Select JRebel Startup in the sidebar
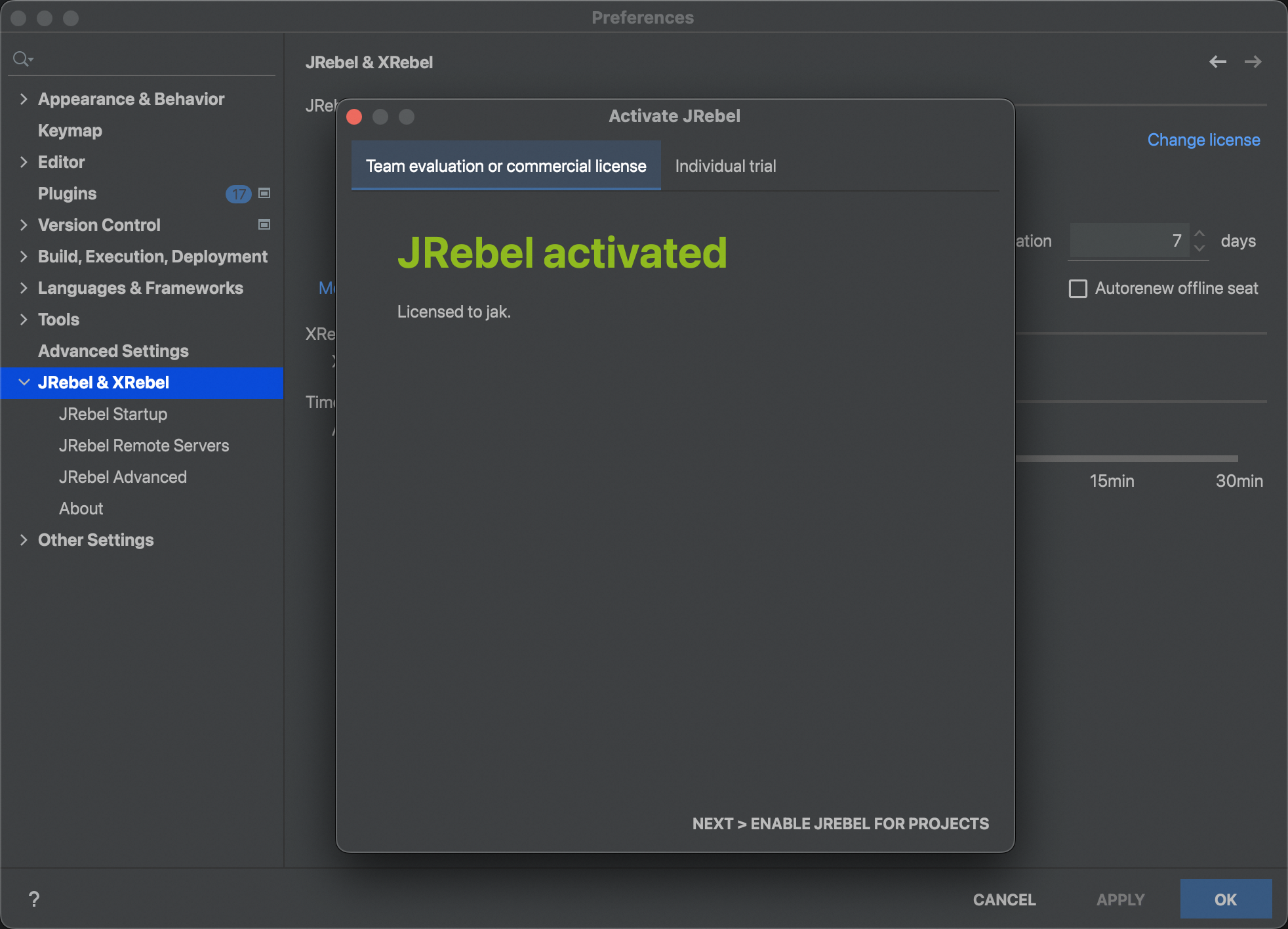 click(x=113, y=414)
